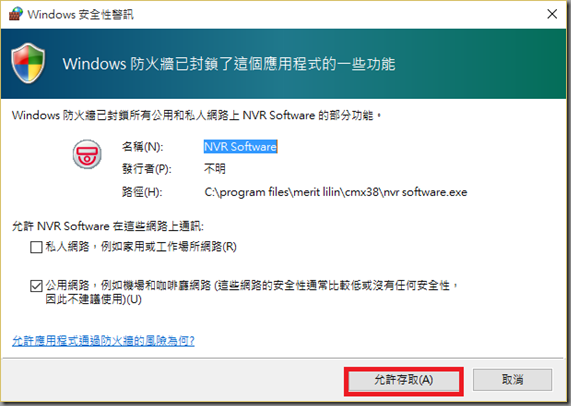Screen dimensions: 571x406
Task: Click the Windows 安全性警訊 title text
Action: (x=80, y=15)
